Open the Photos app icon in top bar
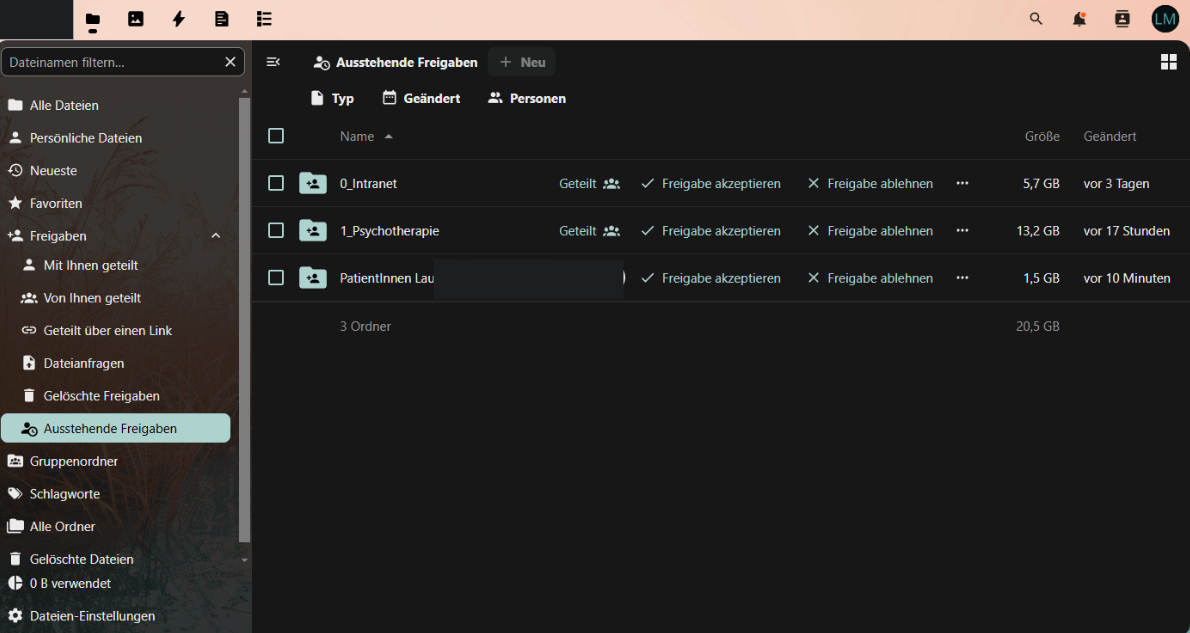Image resolution: width=1190 pixels, height=633 pixels. coord(136,19)
